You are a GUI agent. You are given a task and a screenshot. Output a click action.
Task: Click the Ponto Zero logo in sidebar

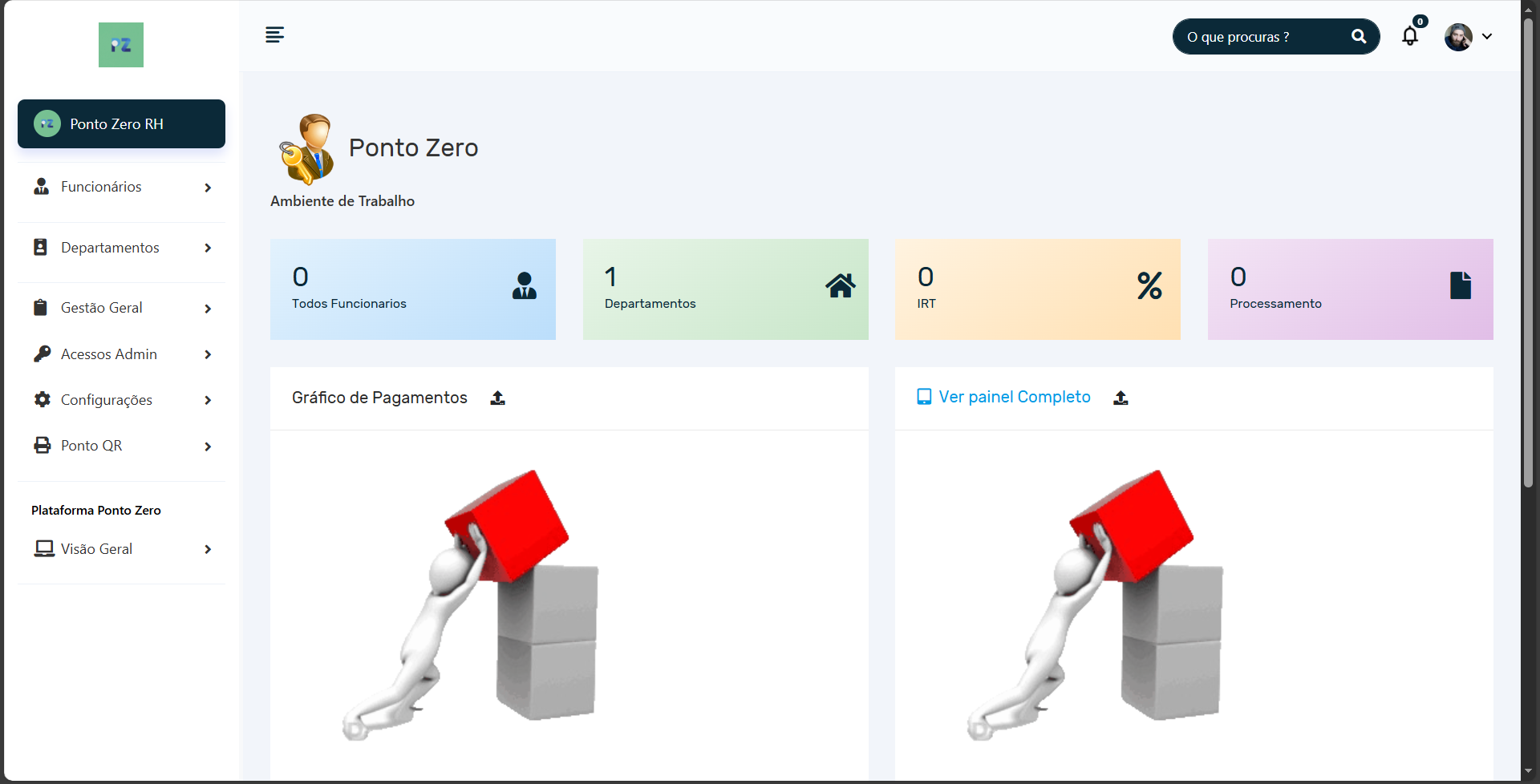click(x=121, y=45)
